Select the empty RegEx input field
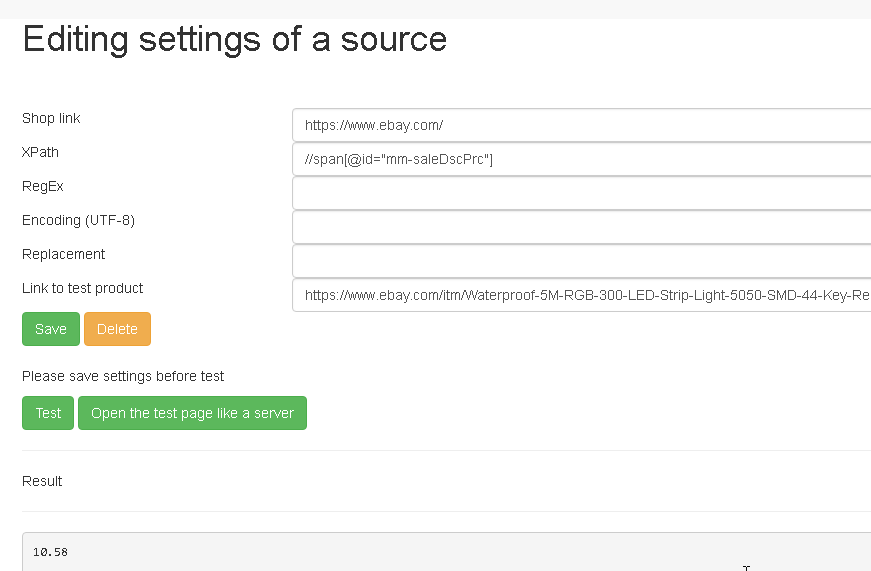This screenshot has height=571, width=871. point(582,193)
